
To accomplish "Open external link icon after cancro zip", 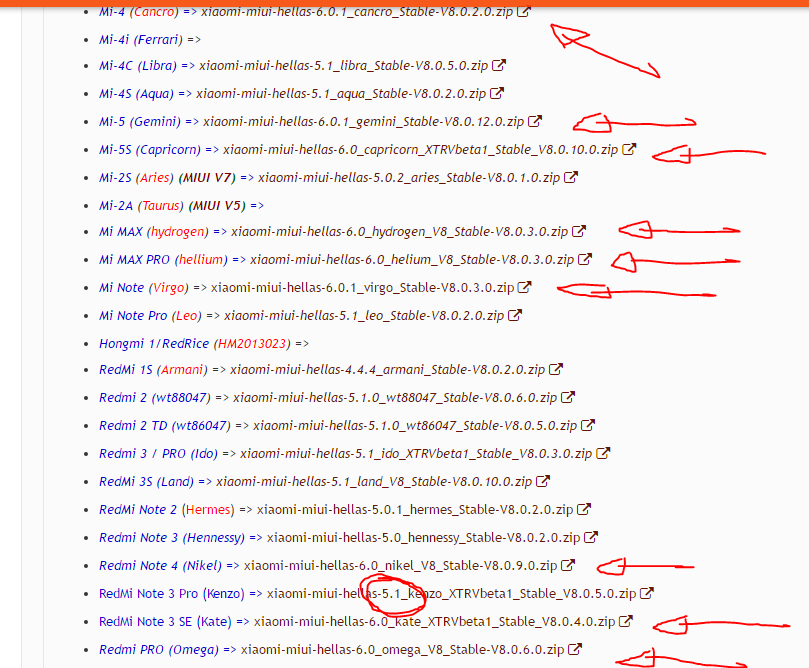I will coord(524,11).
